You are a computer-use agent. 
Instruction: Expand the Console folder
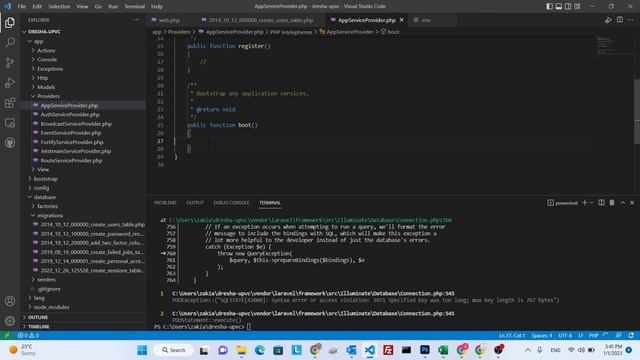pos(46,60)
